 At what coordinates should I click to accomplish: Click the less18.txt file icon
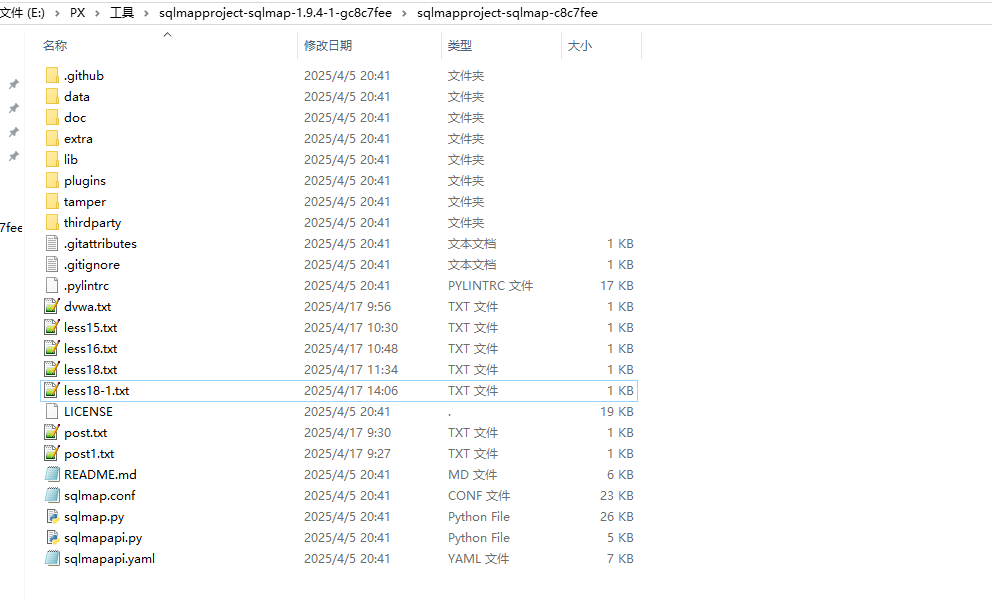click(x=52, y=369)
